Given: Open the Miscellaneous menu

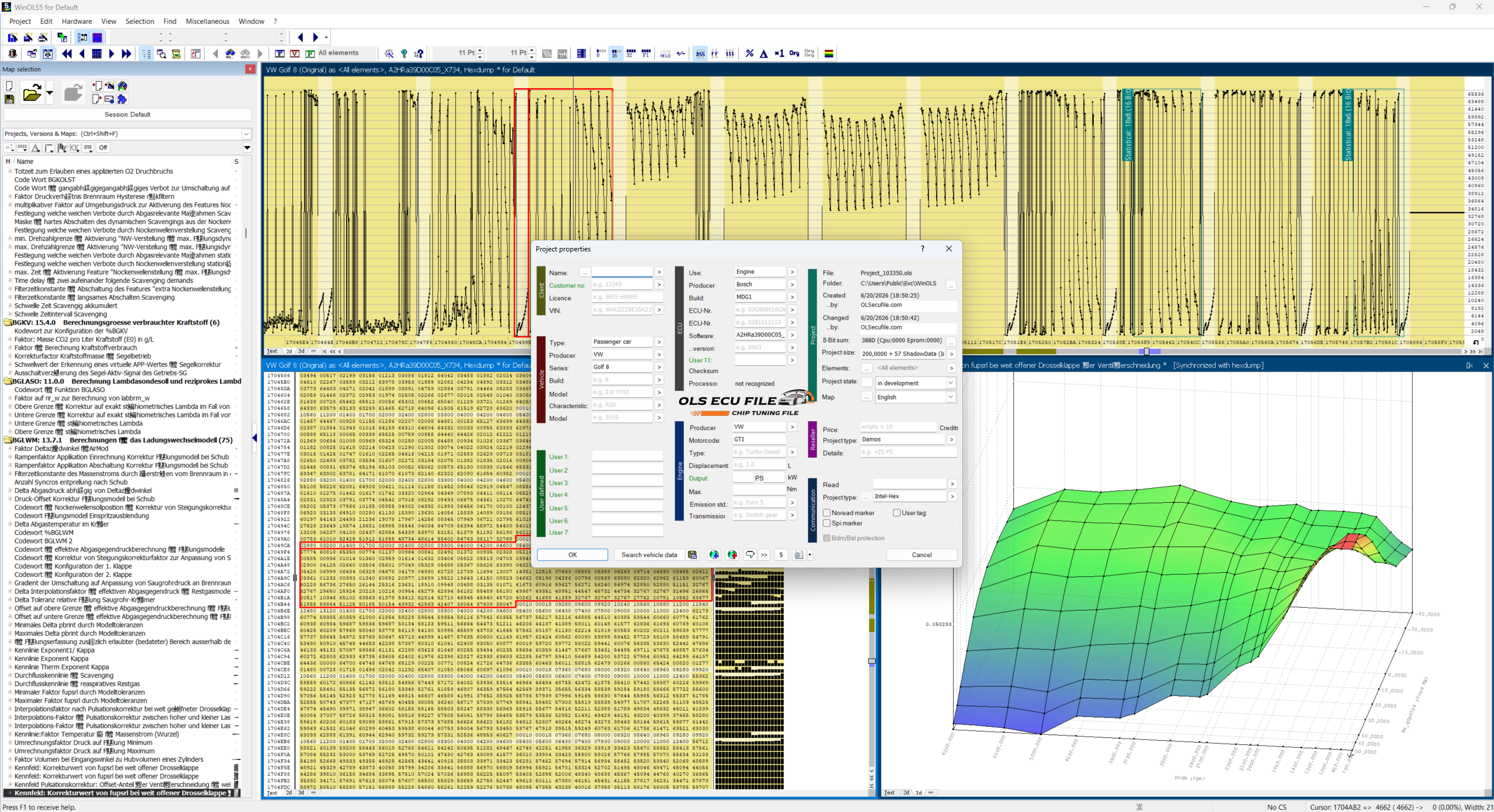Looking at the screenshot, I should (207, 21).
